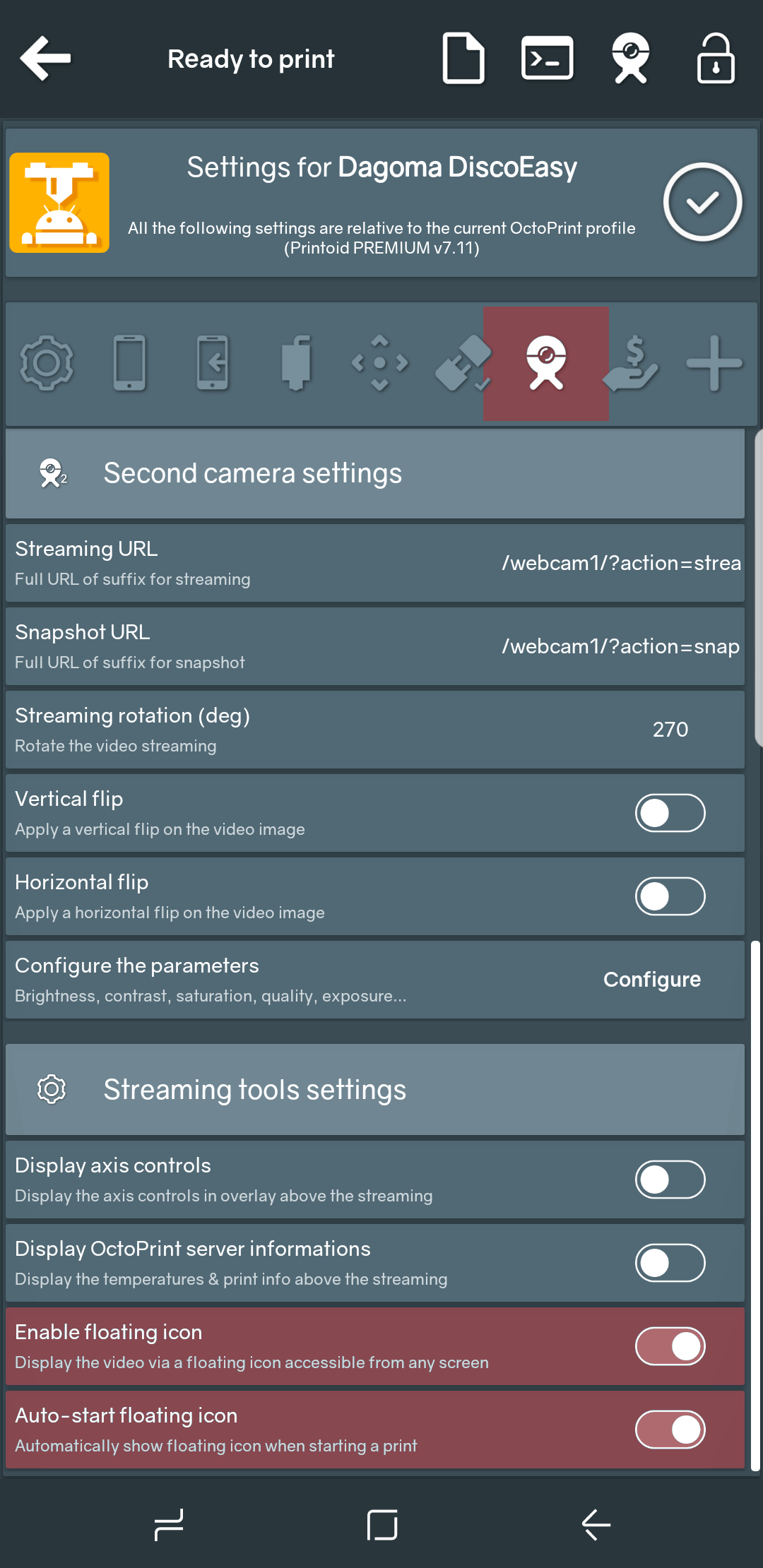Disable the Enable floating icon switch
Viewport: 763px width, 1568px height.
pos(670,1346)
